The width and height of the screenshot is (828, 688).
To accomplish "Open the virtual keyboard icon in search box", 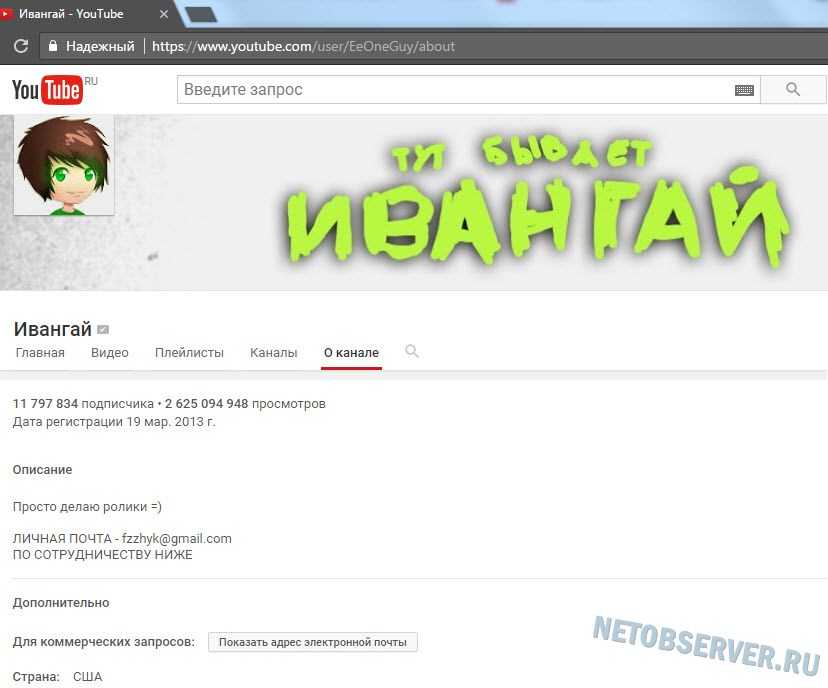I will click(x=744, y=90).
